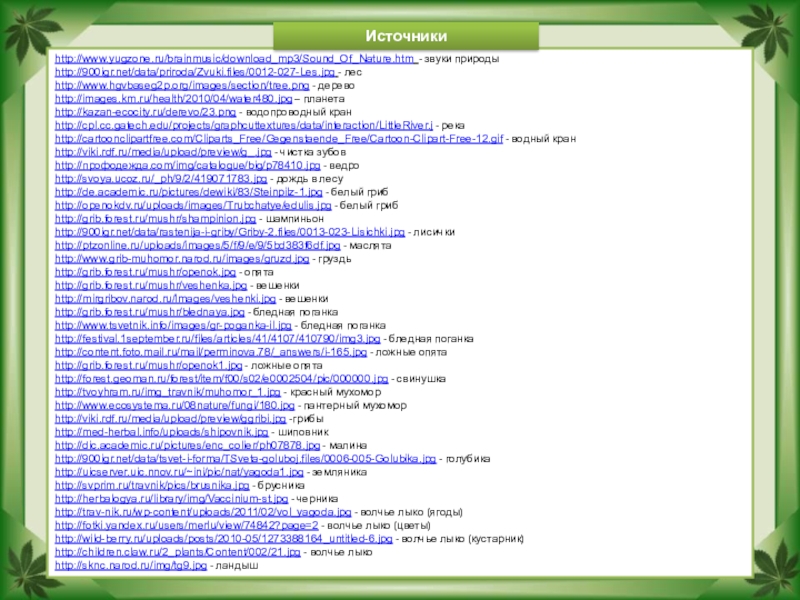Open the yugzone.ru Sound_Of_Nature link
The height and width of the screenshot is (600, 800).
tap(235, 60)
